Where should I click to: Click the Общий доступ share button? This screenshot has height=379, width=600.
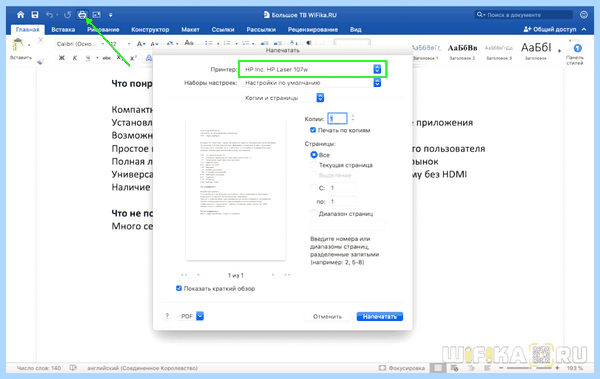(550, 29)
